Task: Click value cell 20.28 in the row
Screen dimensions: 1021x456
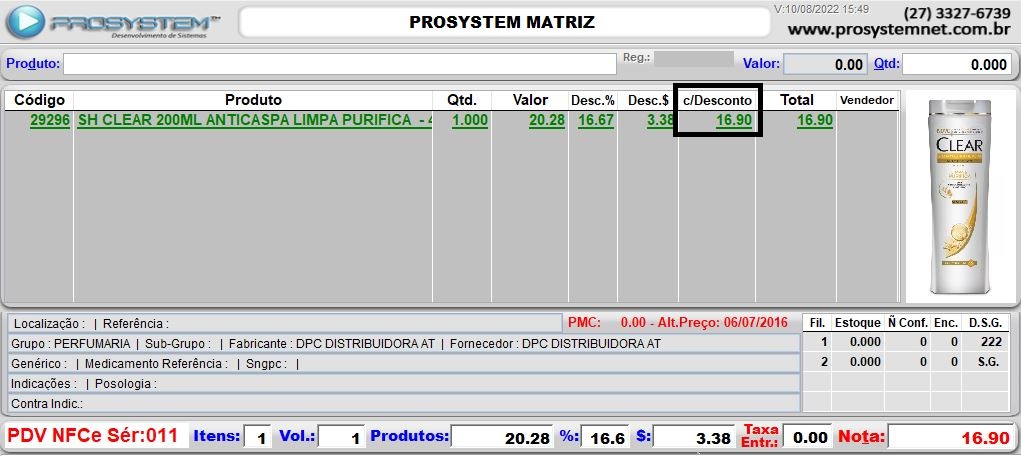Action: click(x=546, y=121)
